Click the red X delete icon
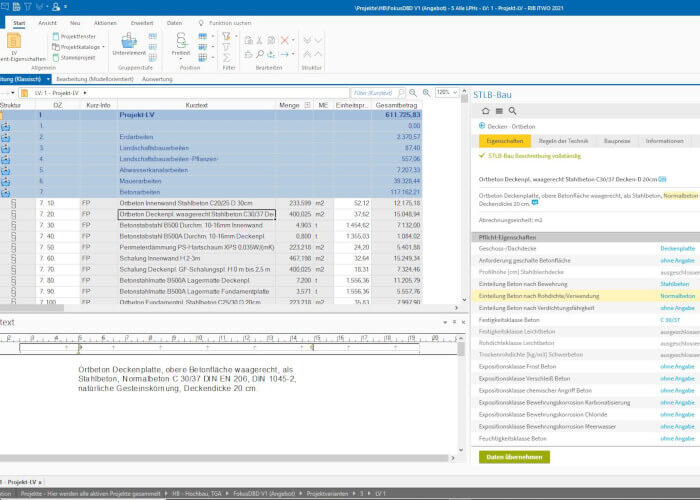Image resolution: width=700 pixels, height=500 pixels. (284, 41)
